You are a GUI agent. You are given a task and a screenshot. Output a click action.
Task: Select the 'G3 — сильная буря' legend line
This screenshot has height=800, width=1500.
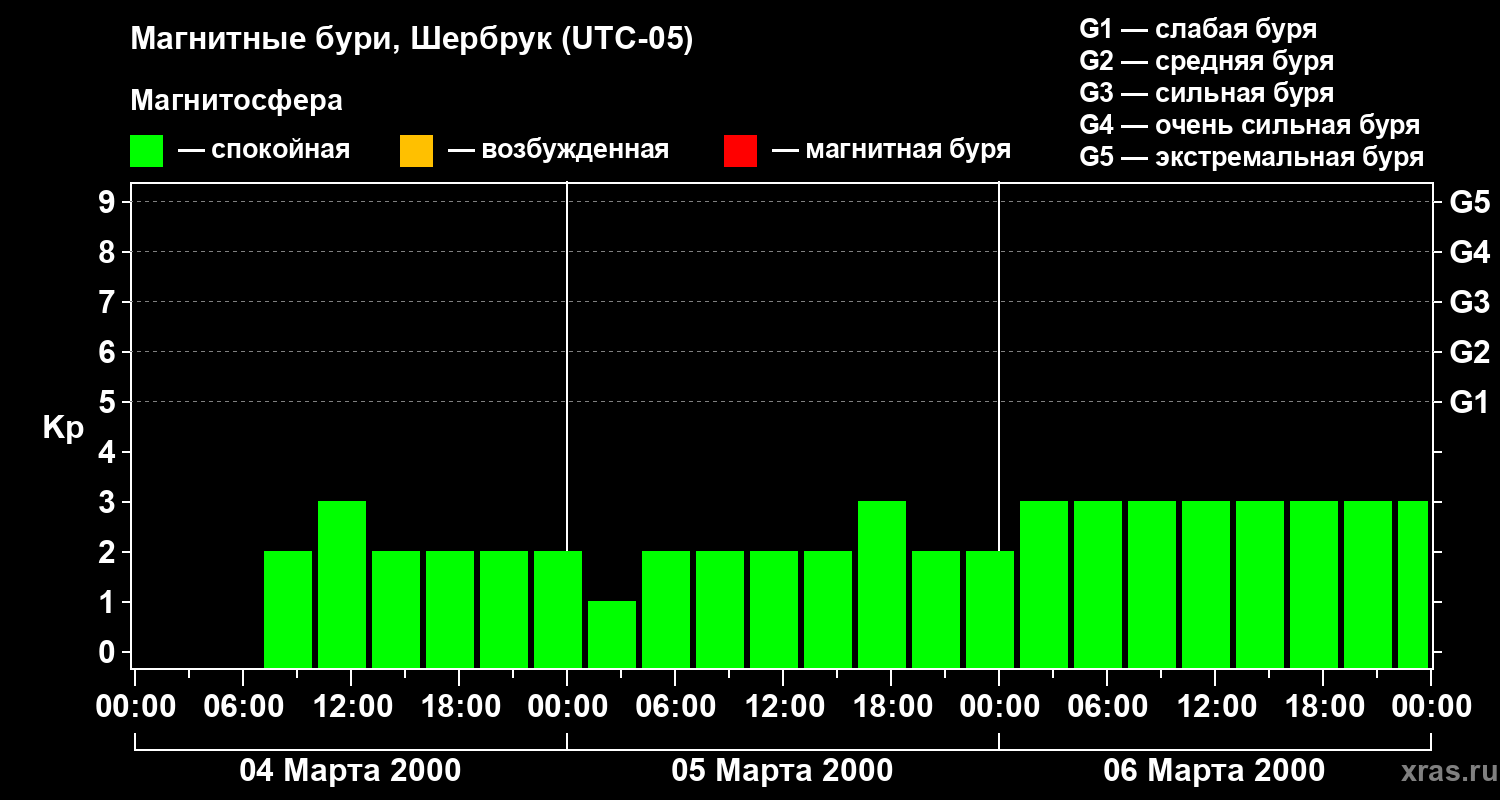(x=1207, y=93)
